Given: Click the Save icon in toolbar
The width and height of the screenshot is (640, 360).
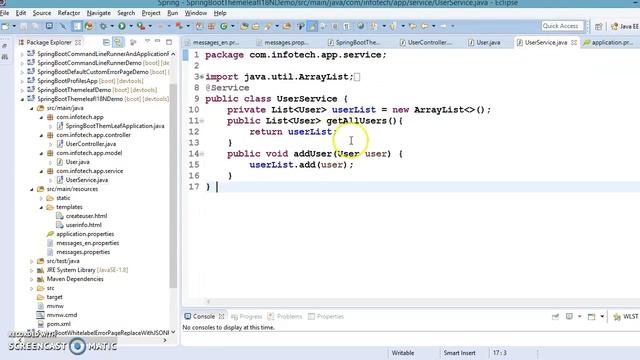Looking at the screenshot, I should click(x=24, y=26).
